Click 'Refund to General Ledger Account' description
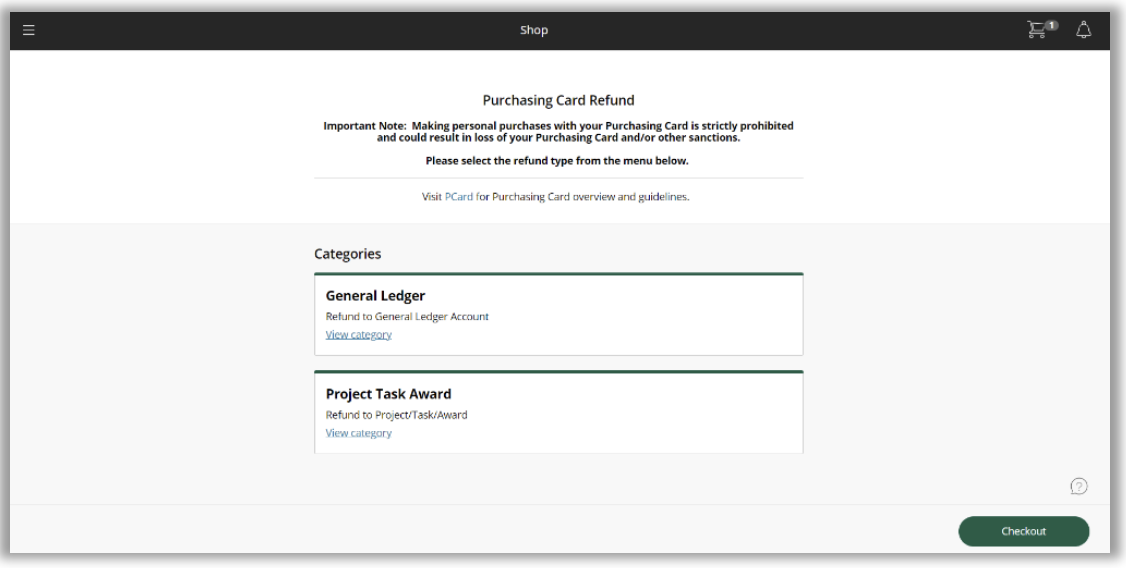Viewport: 1126px width, 568px height. coord(407,317)
